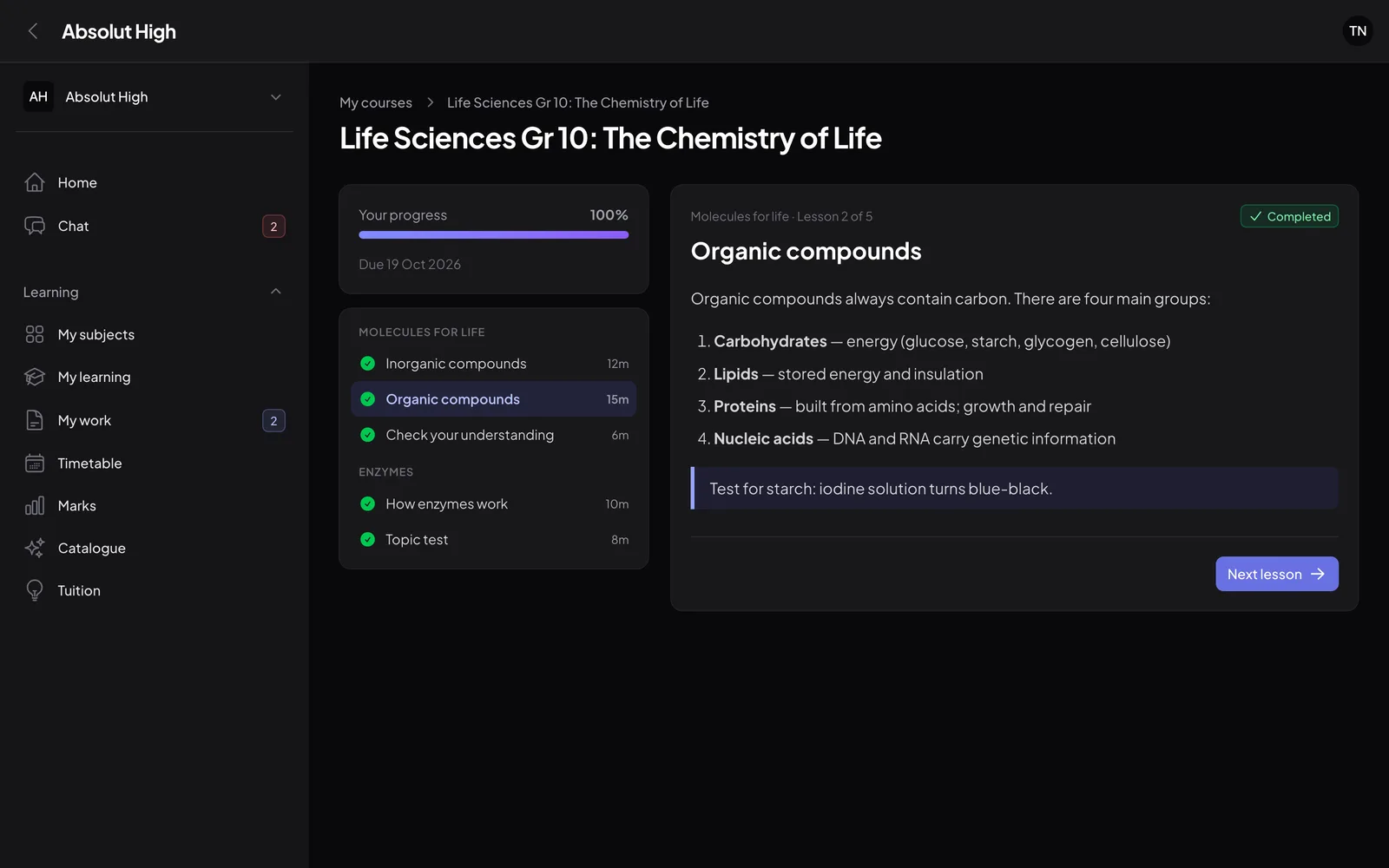Click the 100% progress value
Screen dimensions: 1389x868
(609, 215)
